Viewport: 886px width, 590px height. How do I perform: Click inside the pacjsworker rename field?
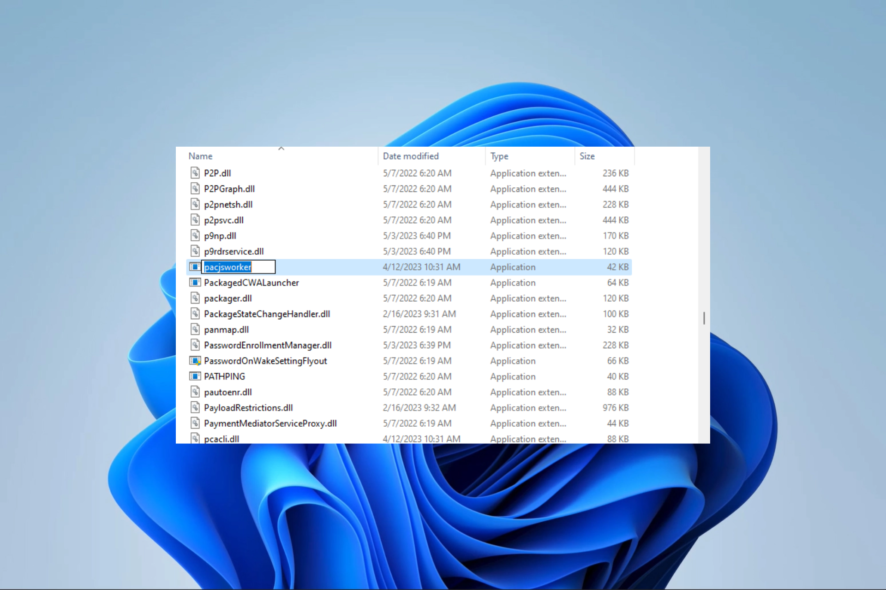(238, 267)
